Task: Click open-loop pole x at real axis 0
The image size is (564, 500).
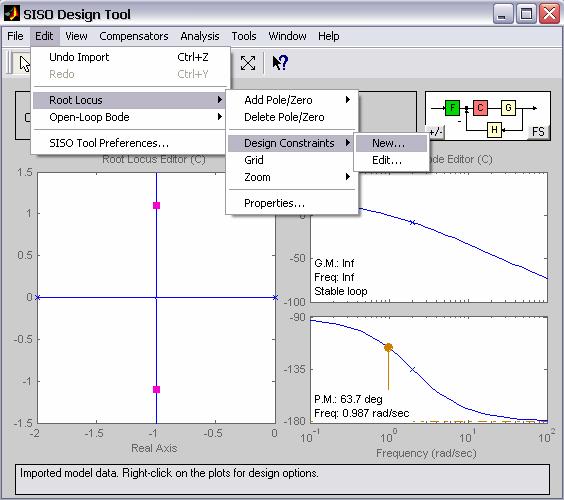Action: (x=275, y=297)
